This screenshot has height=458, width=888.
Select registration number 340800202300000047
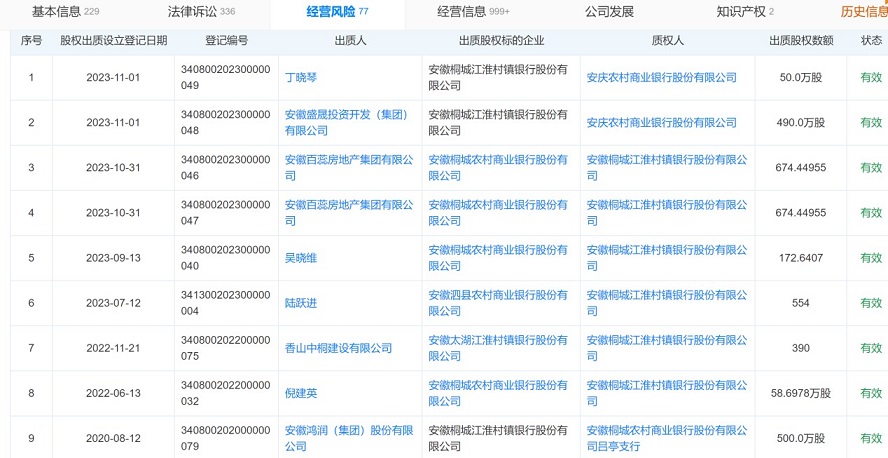click(x=225, y=213)
